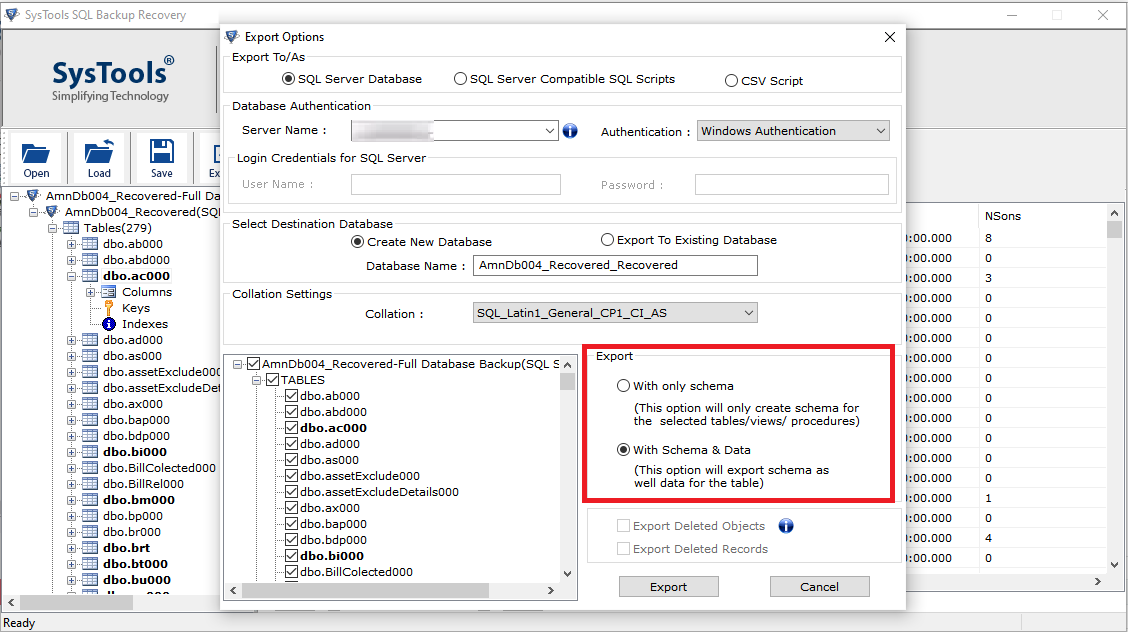The image size is (1128, 632).
Task: Click the dbo.bdp000 table icon in main tree
Action: pos(90,436)
